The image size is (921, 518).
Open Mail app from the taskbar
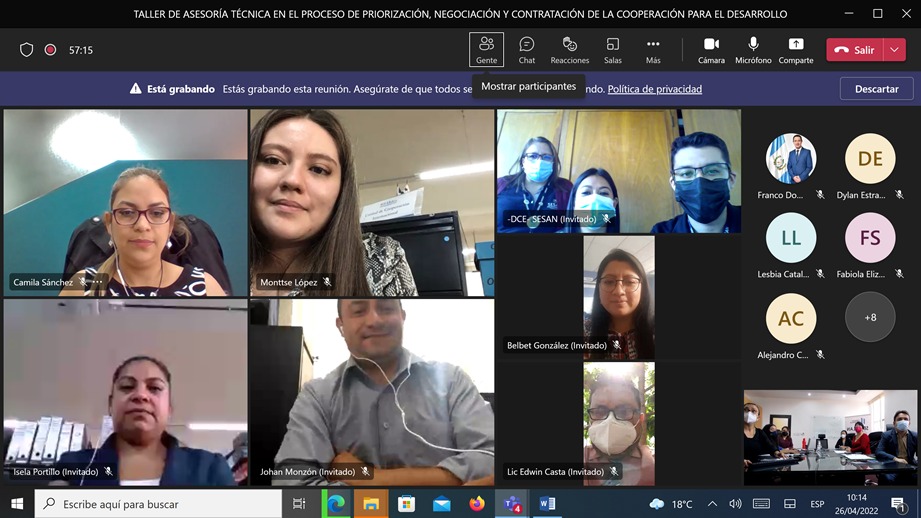pos(442,504)
